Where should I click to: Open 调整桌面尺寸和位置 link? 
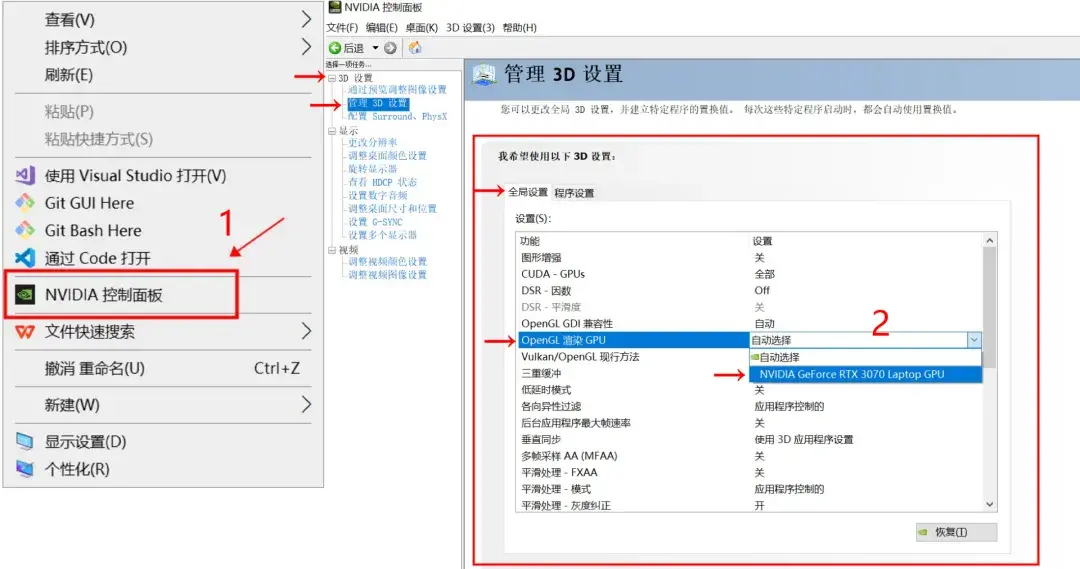click(x=393, y=208)
